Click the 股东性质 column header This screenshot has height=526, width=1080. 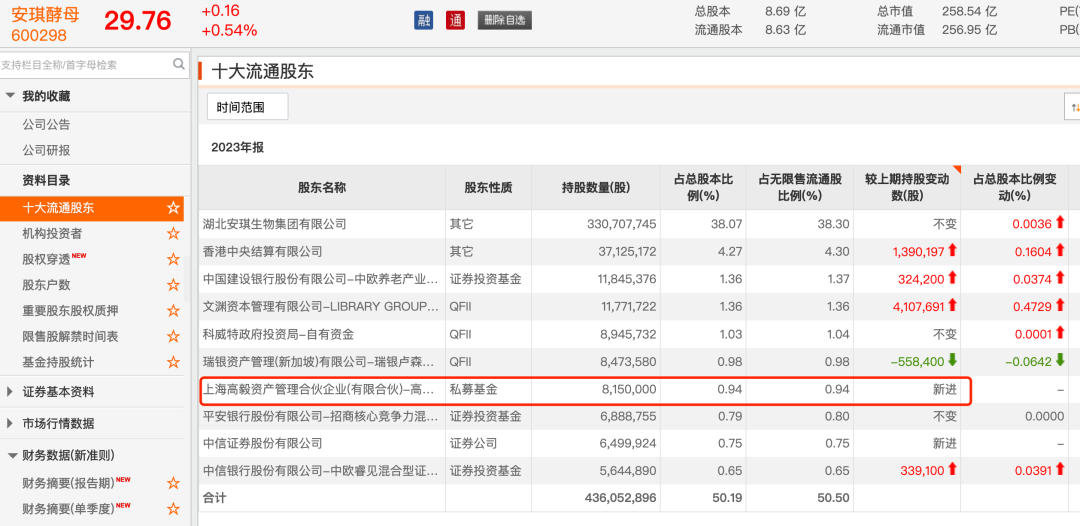pyautogui.click(x=488, y=187)
